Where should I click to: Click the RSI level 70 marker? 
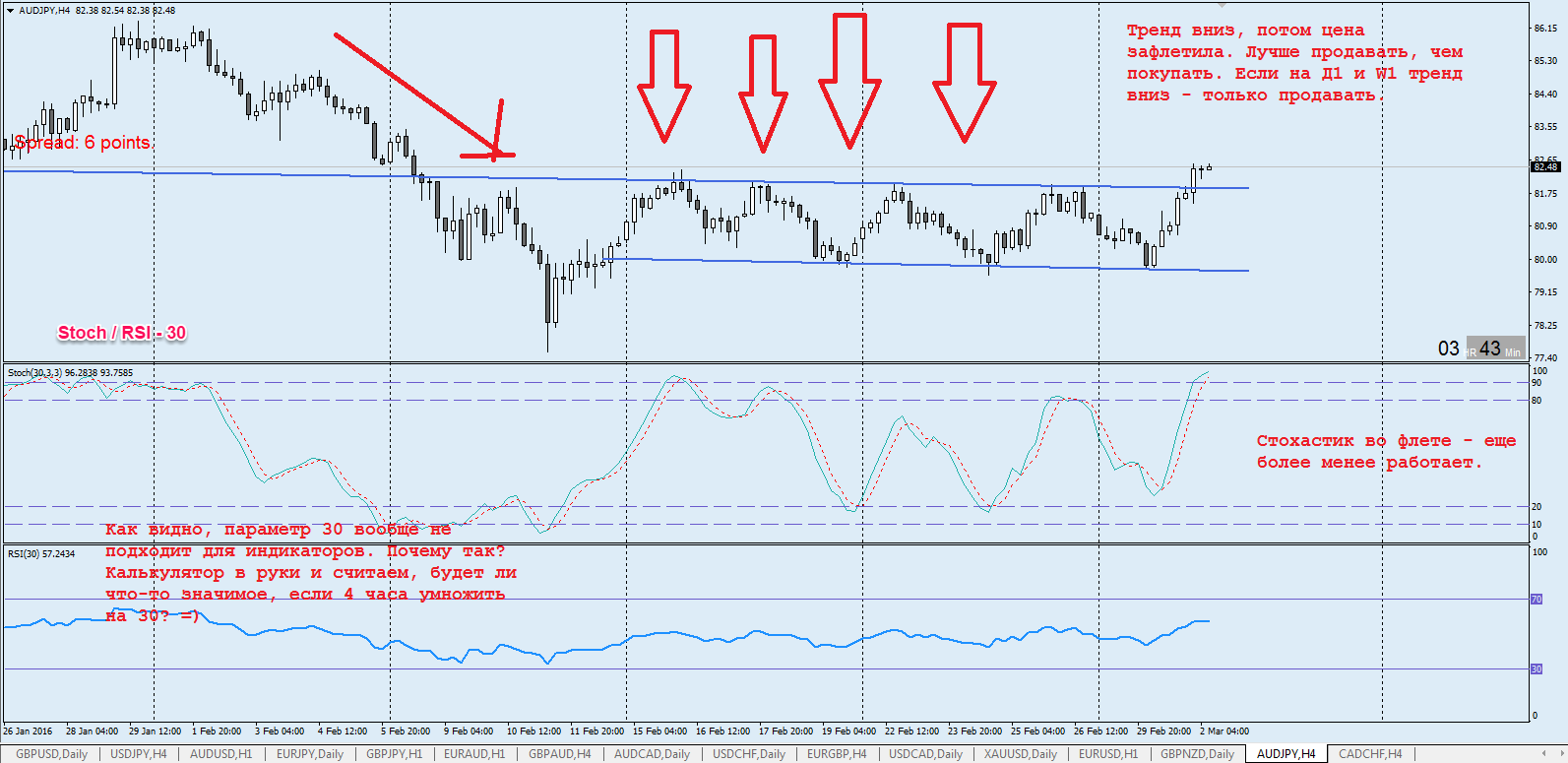(x=1537, y=599)
